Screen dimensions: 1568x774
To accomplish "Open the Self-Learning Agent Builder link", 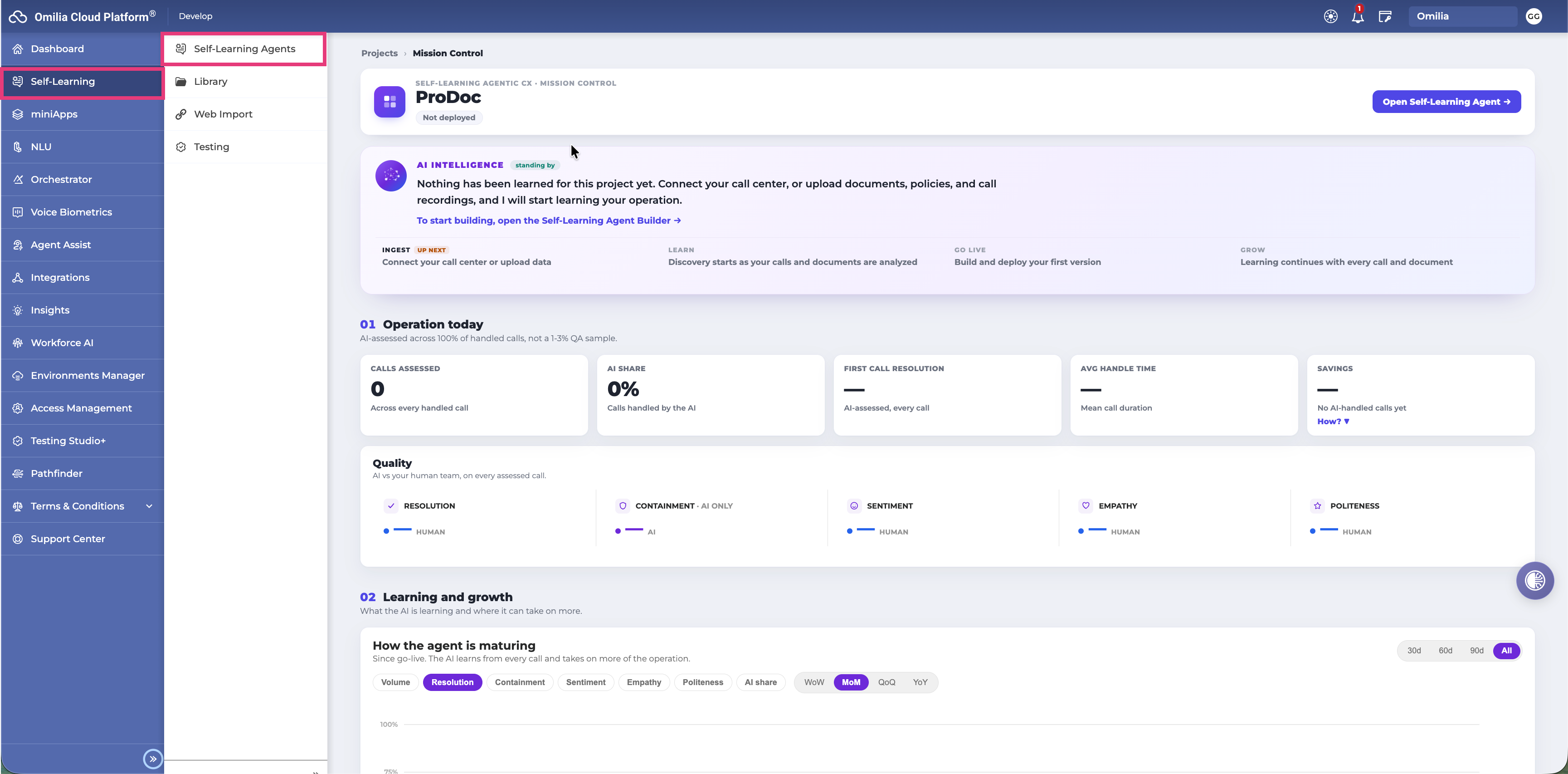I will [548, 220].
